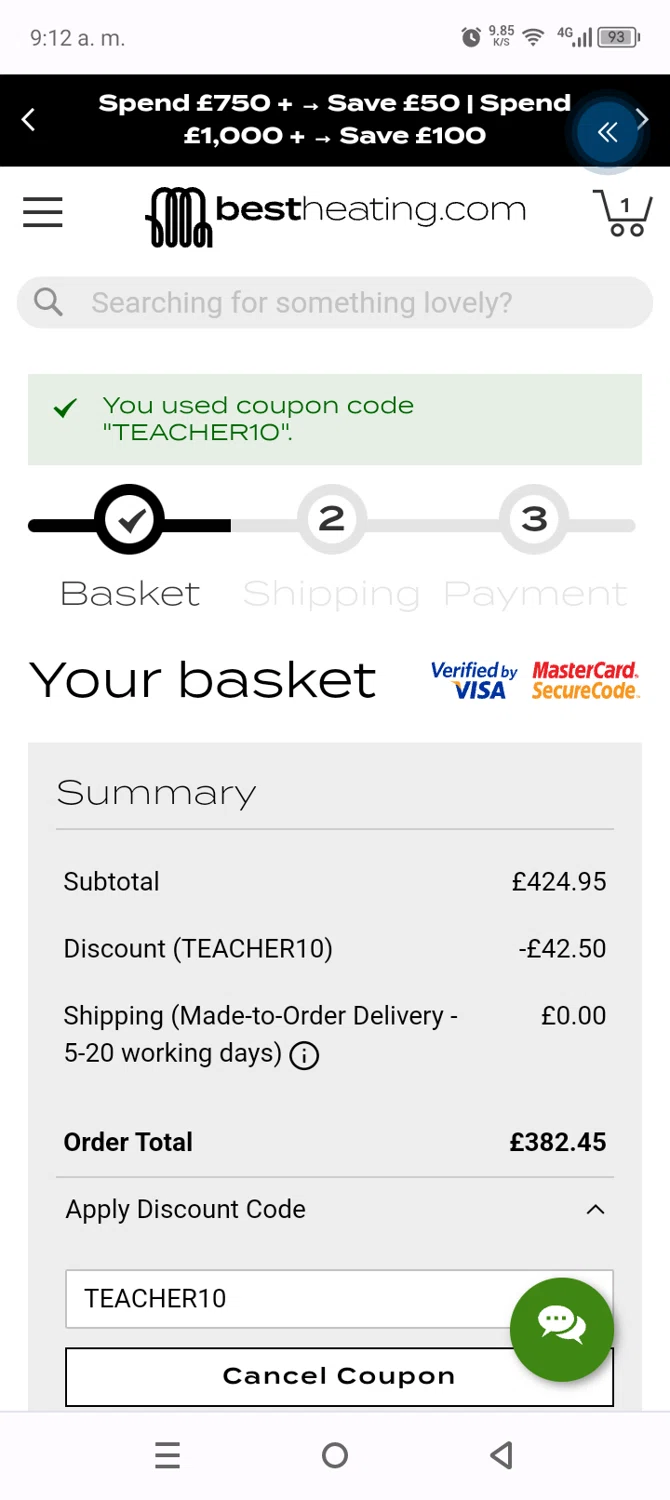Screen dimensions: 670x1500
Task: Go to Shipping step 2
Action: click(x=331, y=520)
